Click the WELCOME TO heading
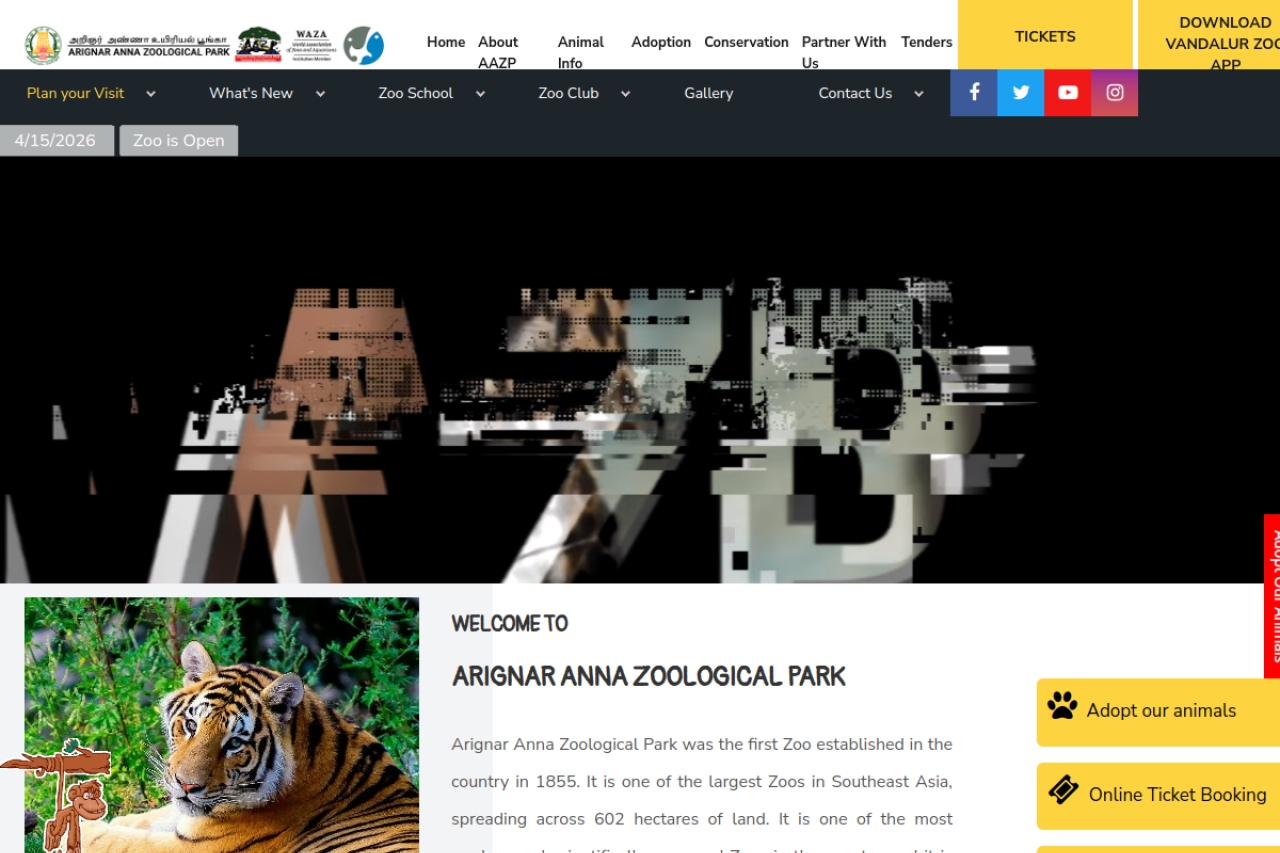Image resolution: width=1280 pixels, height=853 pixels. (510, 623)
